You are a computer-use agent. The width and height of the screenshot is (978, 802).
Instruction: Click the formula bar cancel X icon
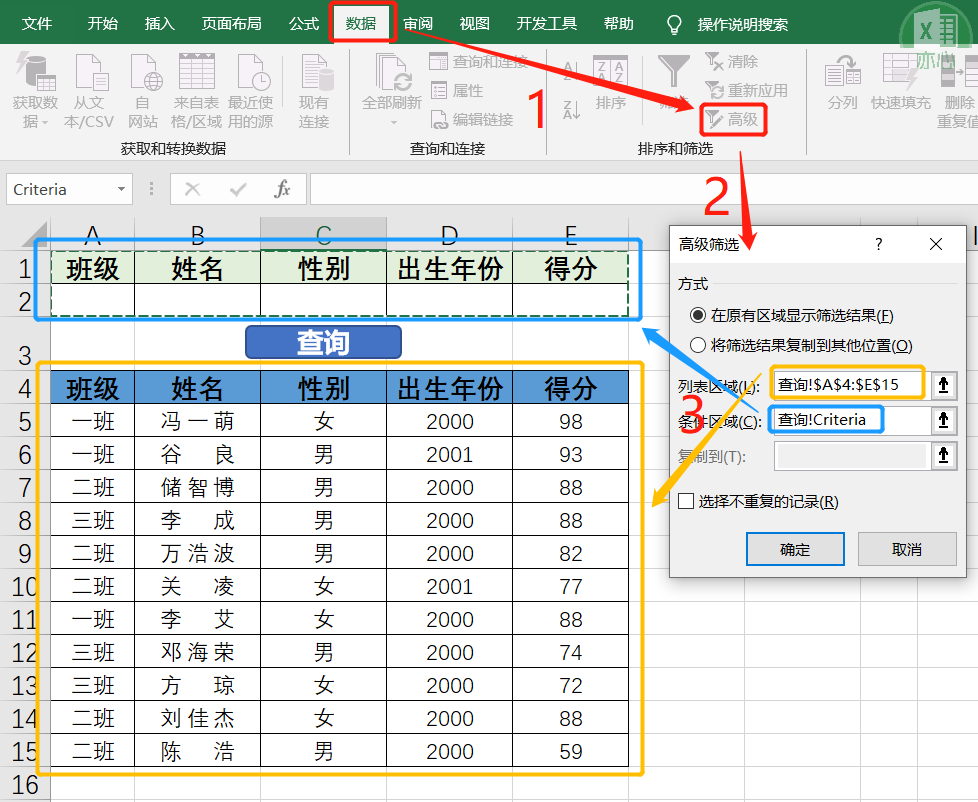[x=192, y=189]
